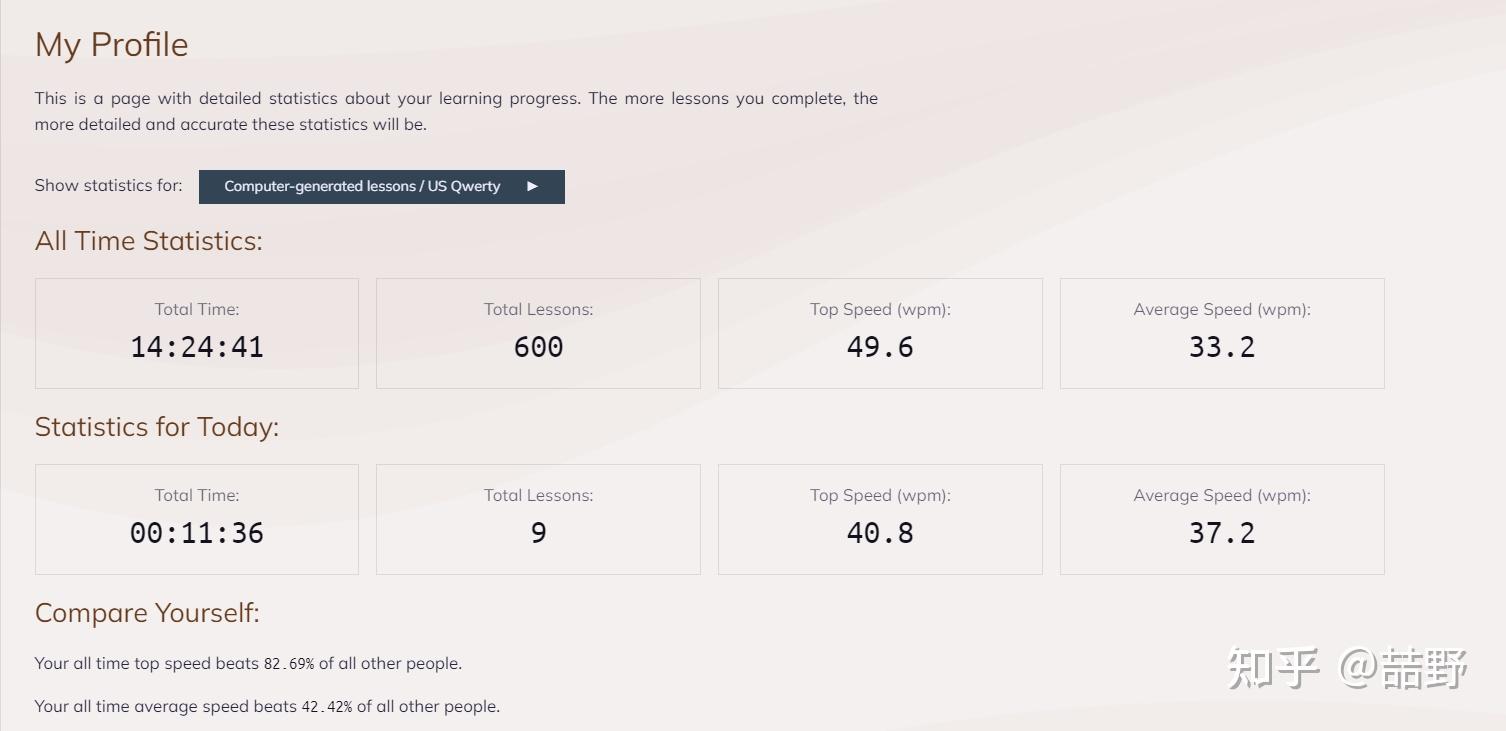Select the all-time Top Speed value 49.6
The image size is (1506, 731).
[x=880, y=347]
